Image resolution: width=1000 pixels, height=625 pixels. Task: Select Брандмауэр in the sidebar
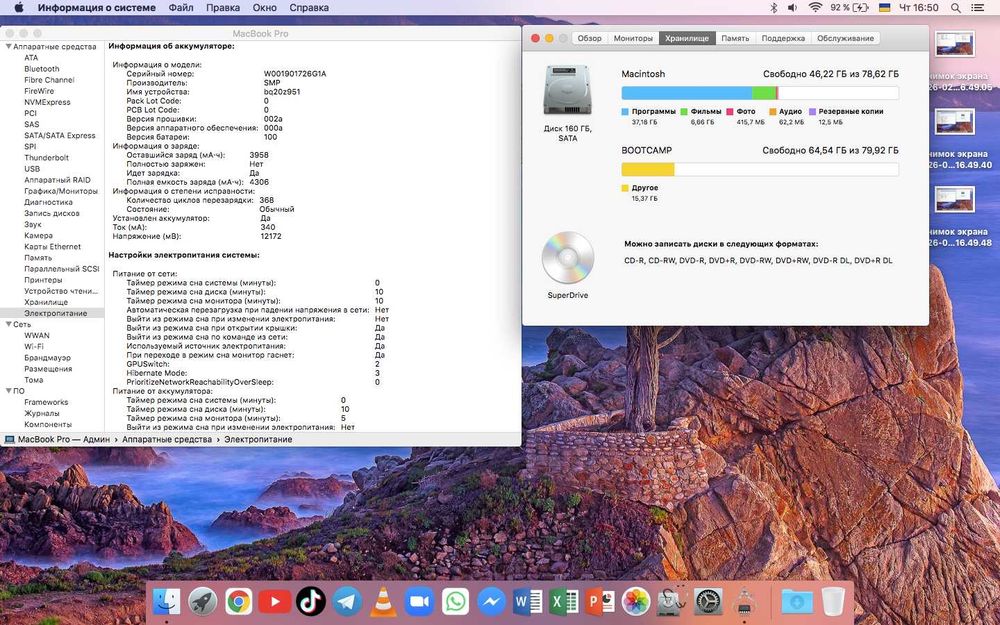coord(47,358)
